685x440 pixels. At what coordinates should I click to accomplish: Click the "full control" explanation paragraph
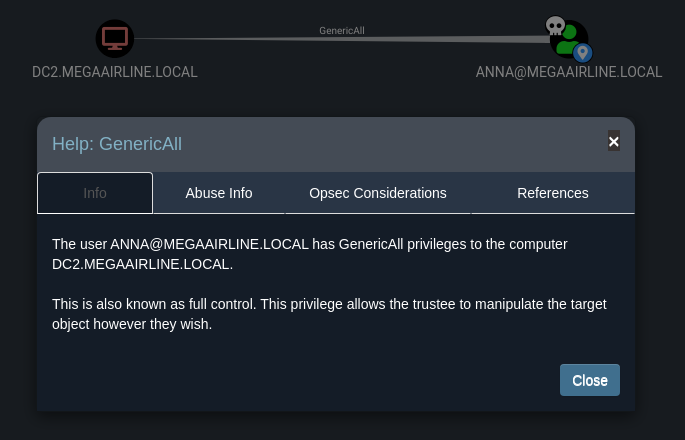pyautogui.click(x=330, y=314)
